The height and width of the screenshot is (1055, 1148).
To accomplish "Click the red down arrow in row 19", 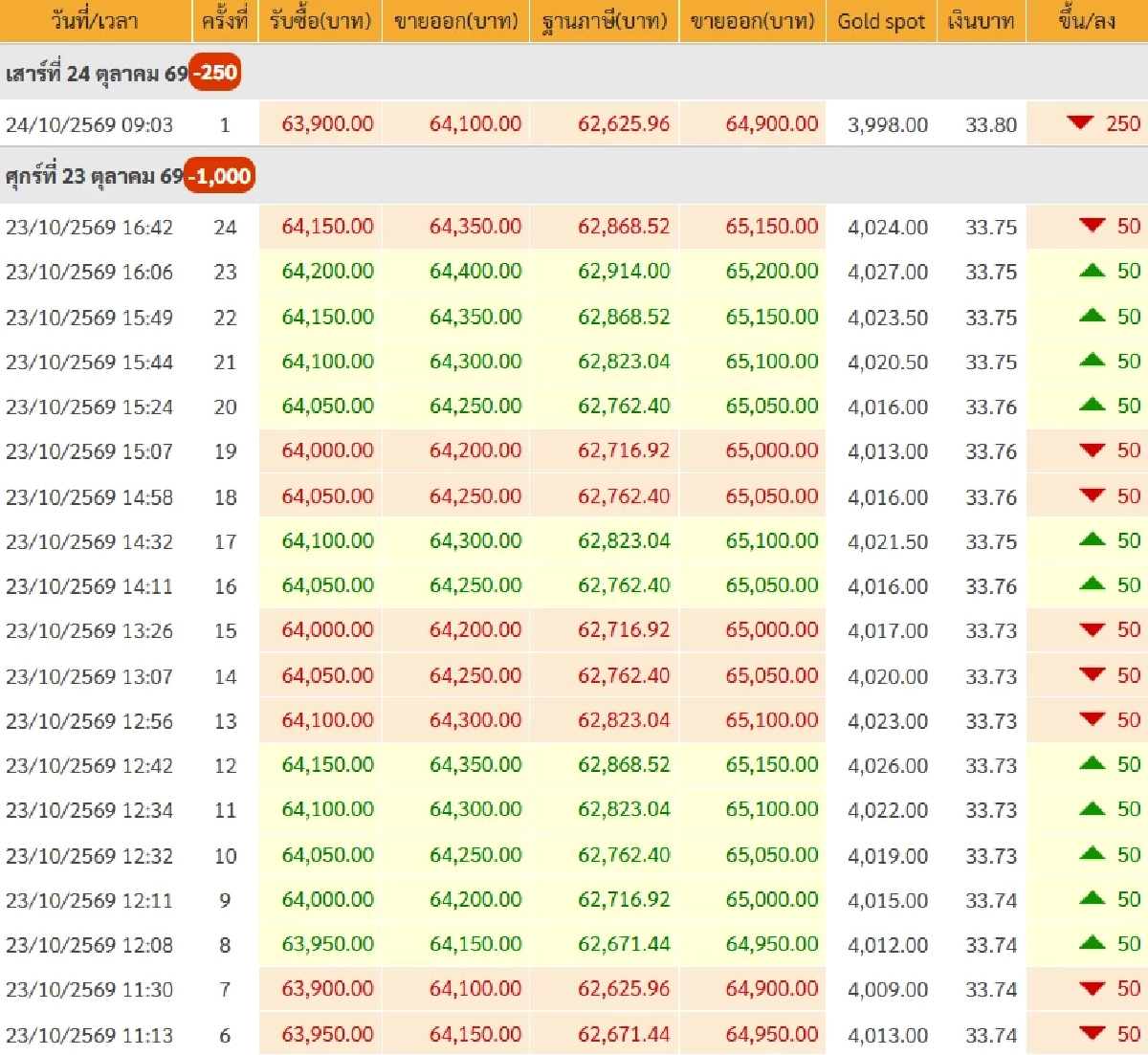I will [x=1092, y=450].
